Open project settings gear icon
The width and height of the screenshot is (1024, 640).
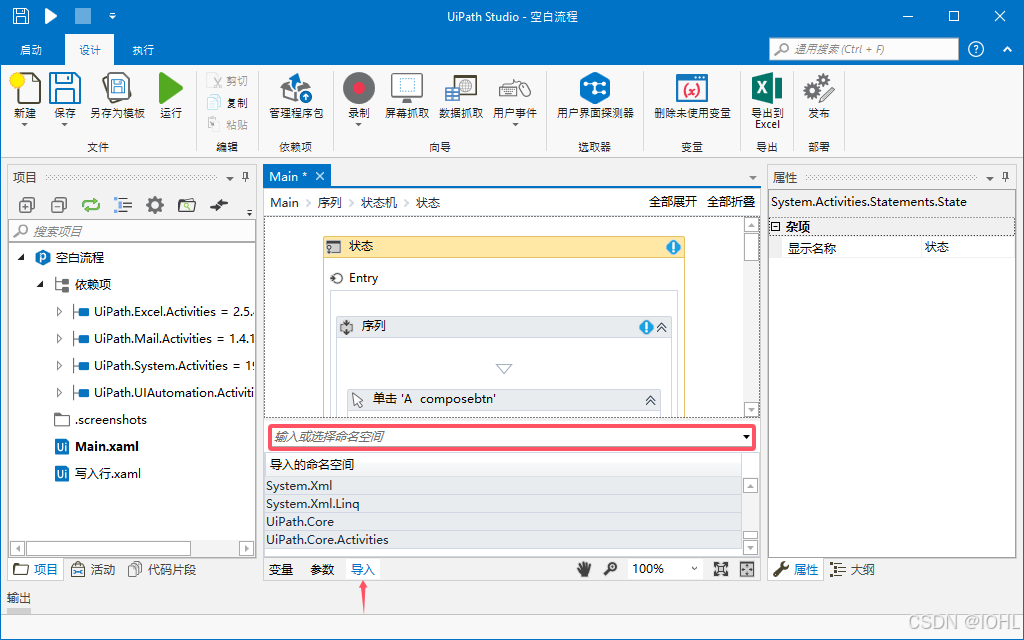coord(155,205)
